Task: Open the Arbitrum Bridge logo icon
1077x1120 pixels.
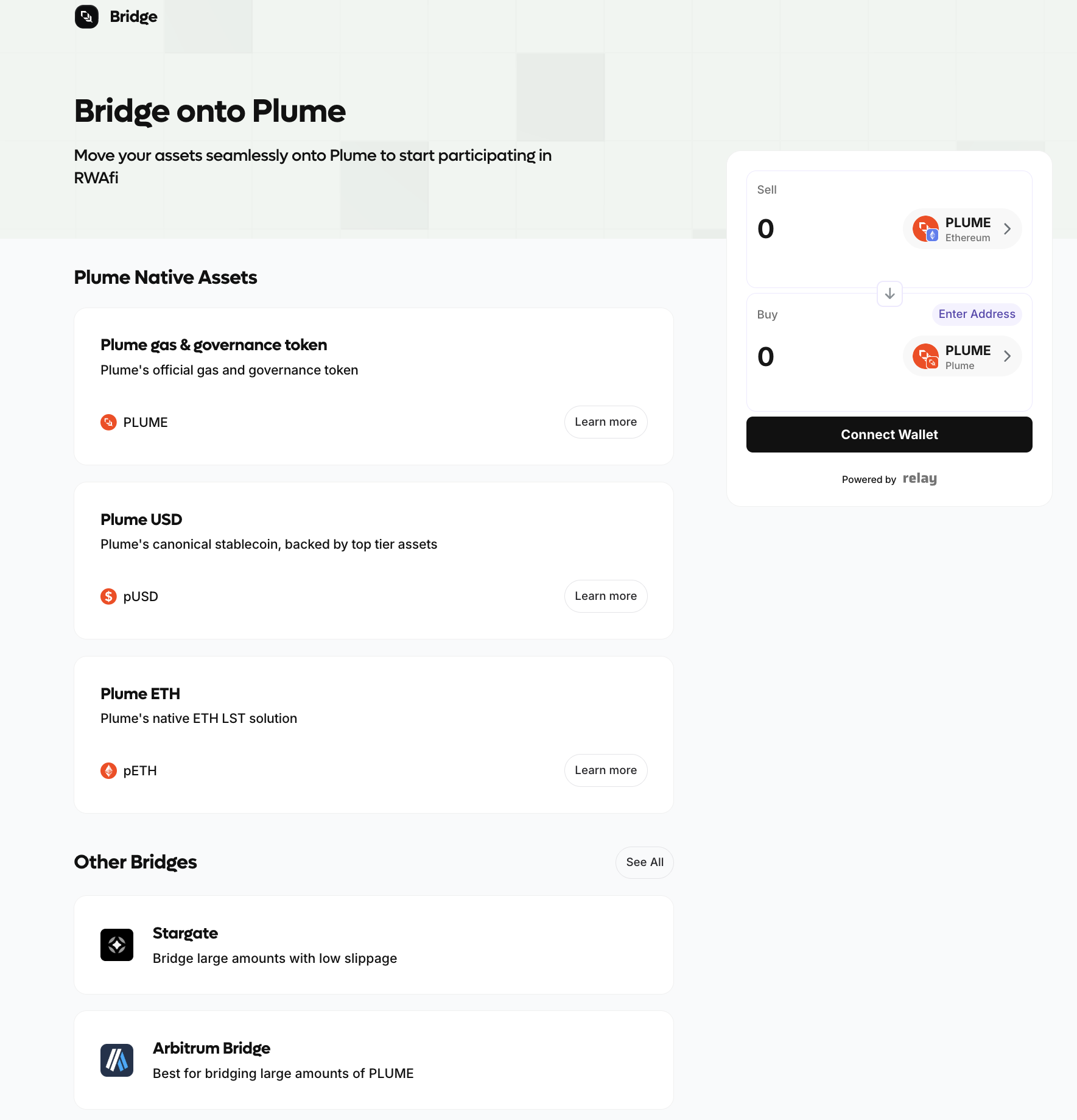Action: point(117,1060)
